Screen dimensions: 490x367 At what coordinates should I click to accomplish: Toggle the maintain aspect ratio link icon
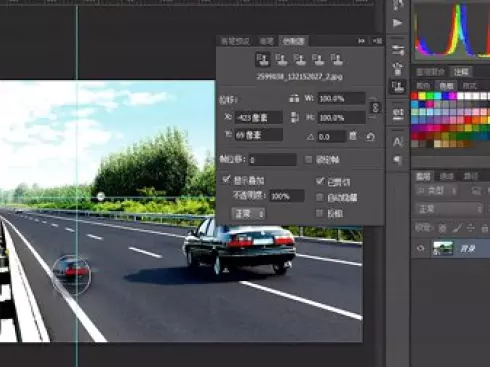375,108
